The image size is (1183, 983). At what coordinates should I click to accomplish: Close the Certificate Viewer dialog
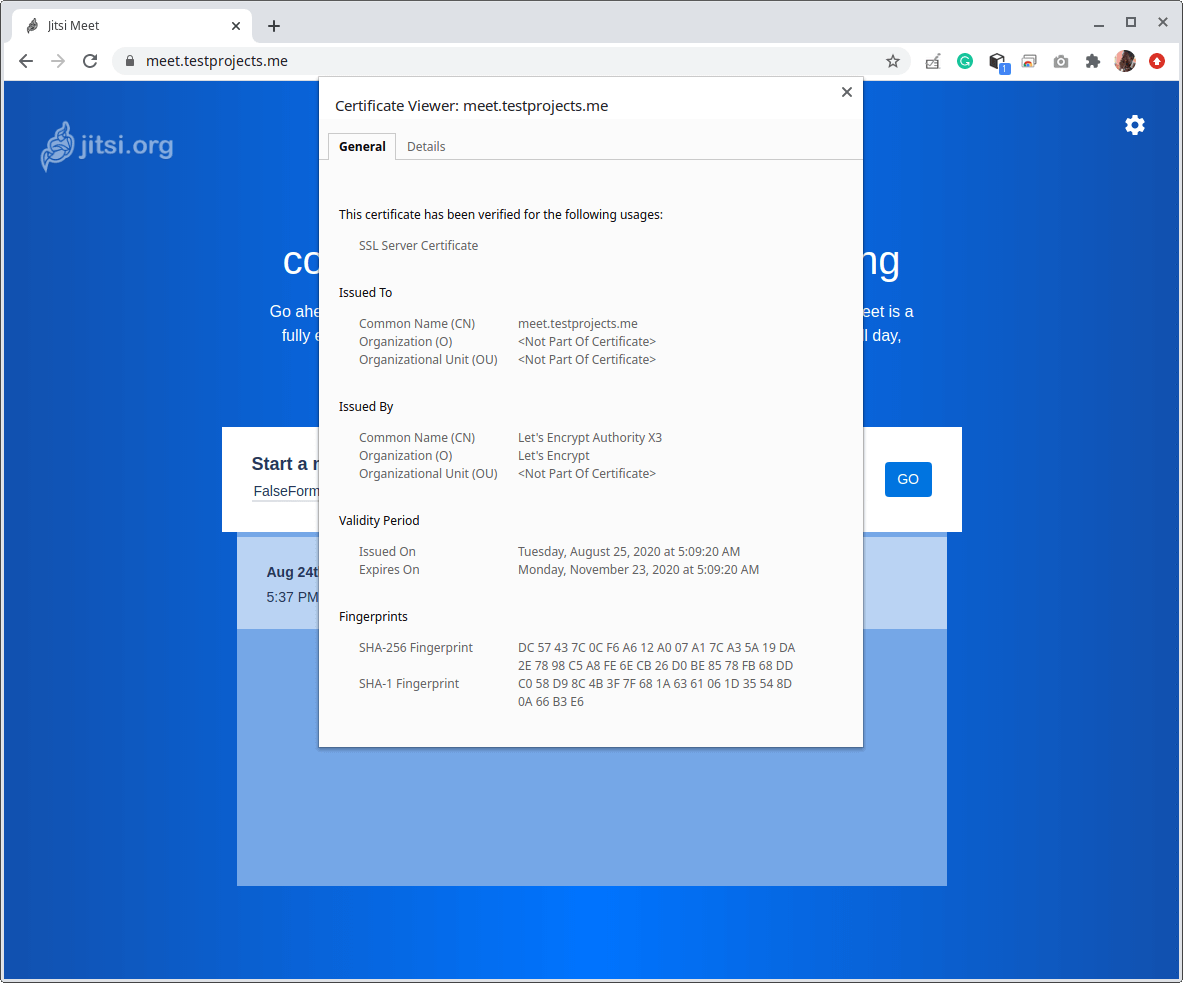[x=847, y=92]
